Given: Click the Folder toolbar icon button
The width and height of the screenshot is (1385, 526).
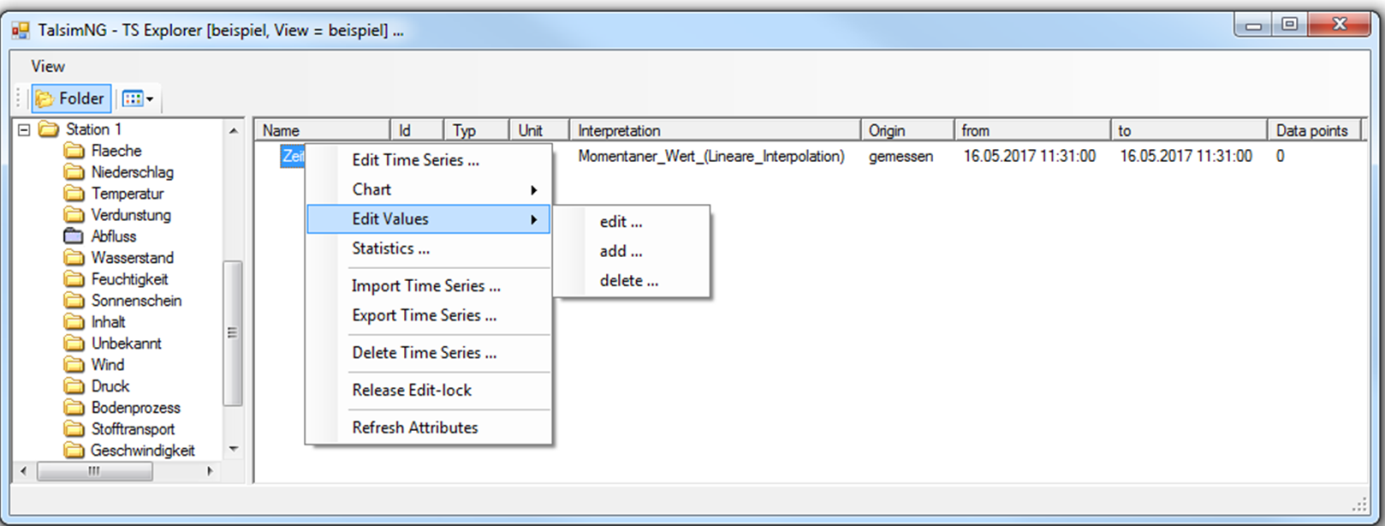Looking at the screenshot, I should [71, 98].
